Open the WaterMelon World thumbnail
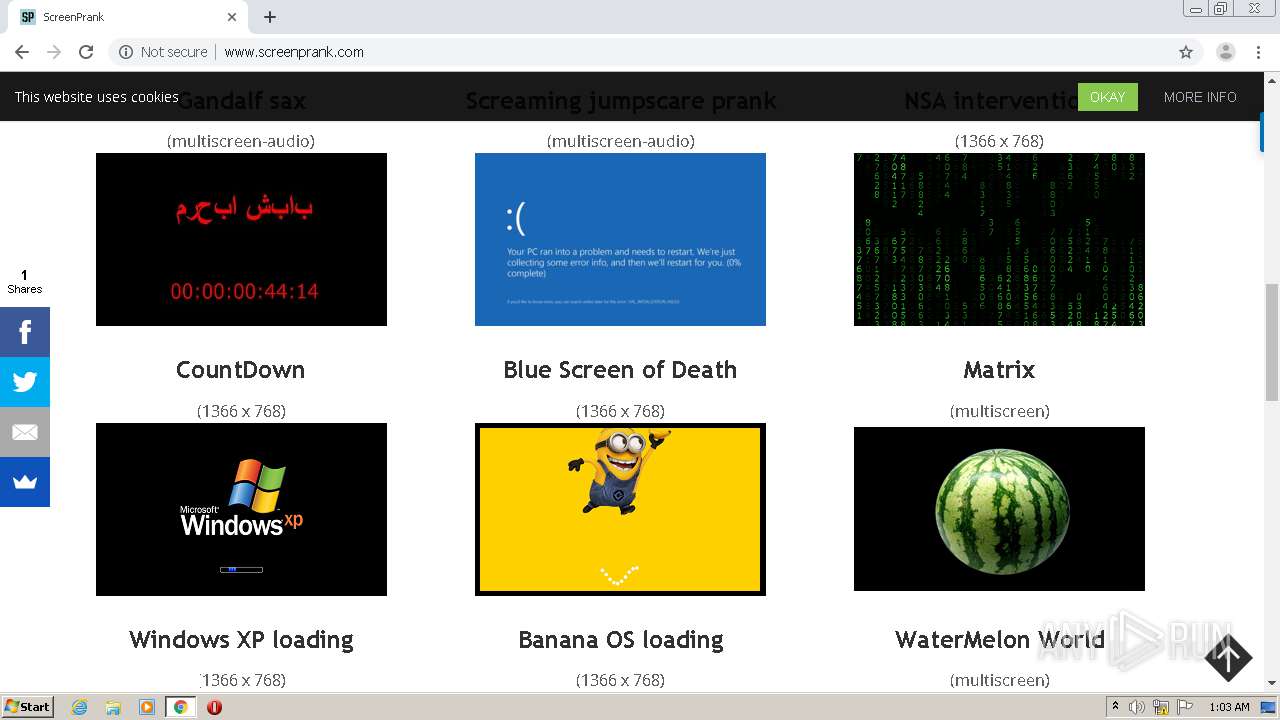The image size is (1280, 720). point(999,509)
